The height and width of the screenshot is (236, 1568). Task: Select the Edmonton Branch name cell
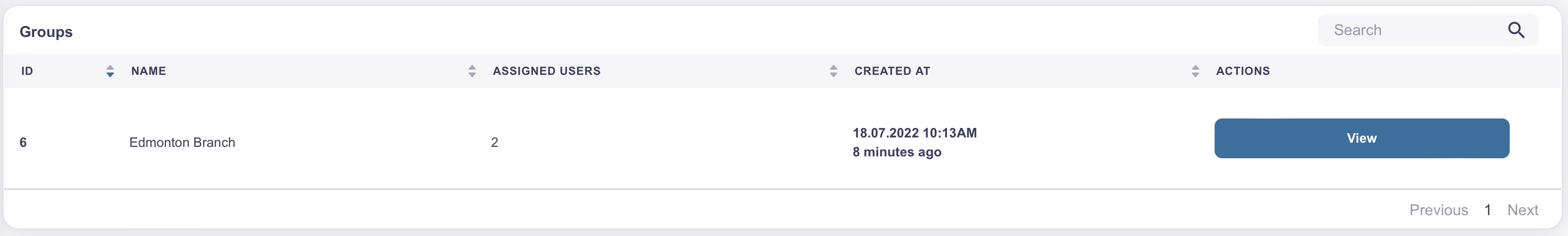pos(182,142)
